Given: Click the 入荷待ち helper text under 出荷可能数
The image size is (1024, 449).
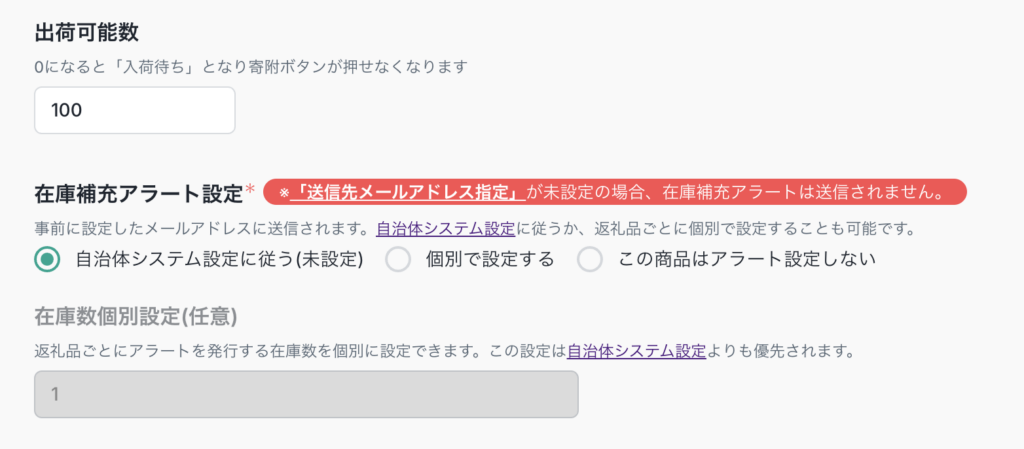Looking at the screenshot, I should (x=251, y=68).
